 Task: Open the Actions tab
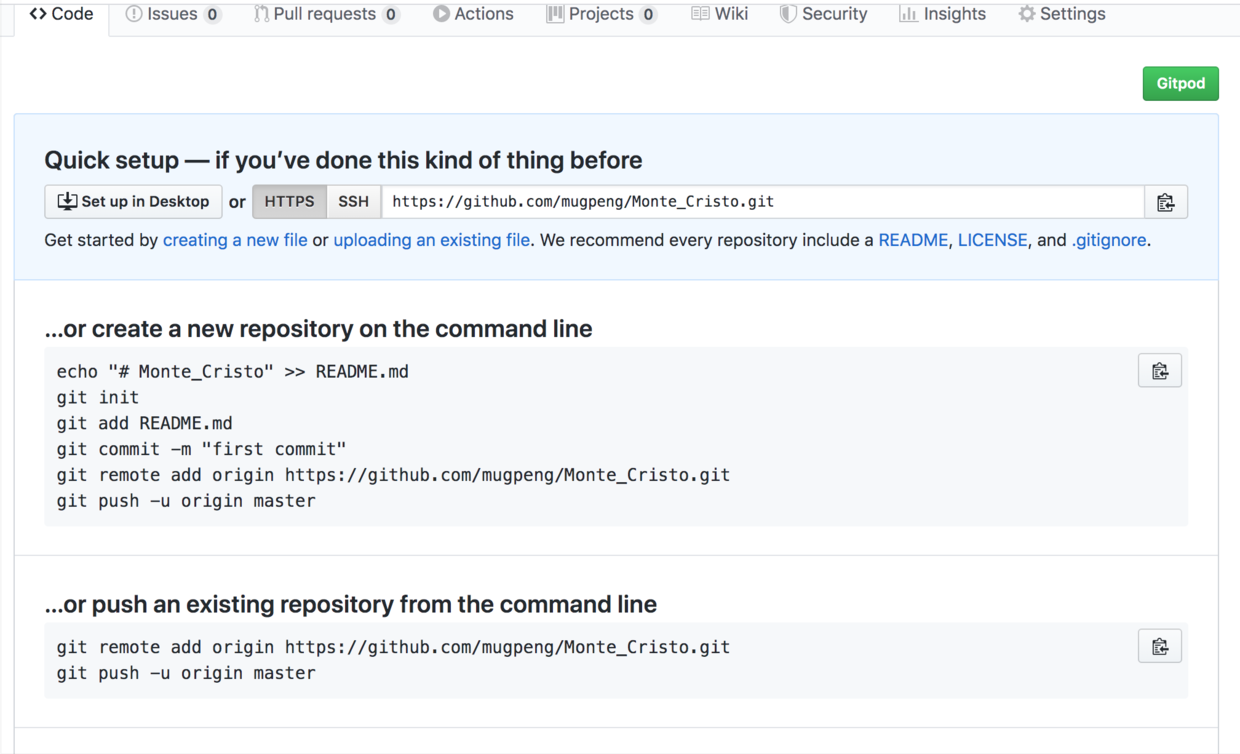click(473, 14)
